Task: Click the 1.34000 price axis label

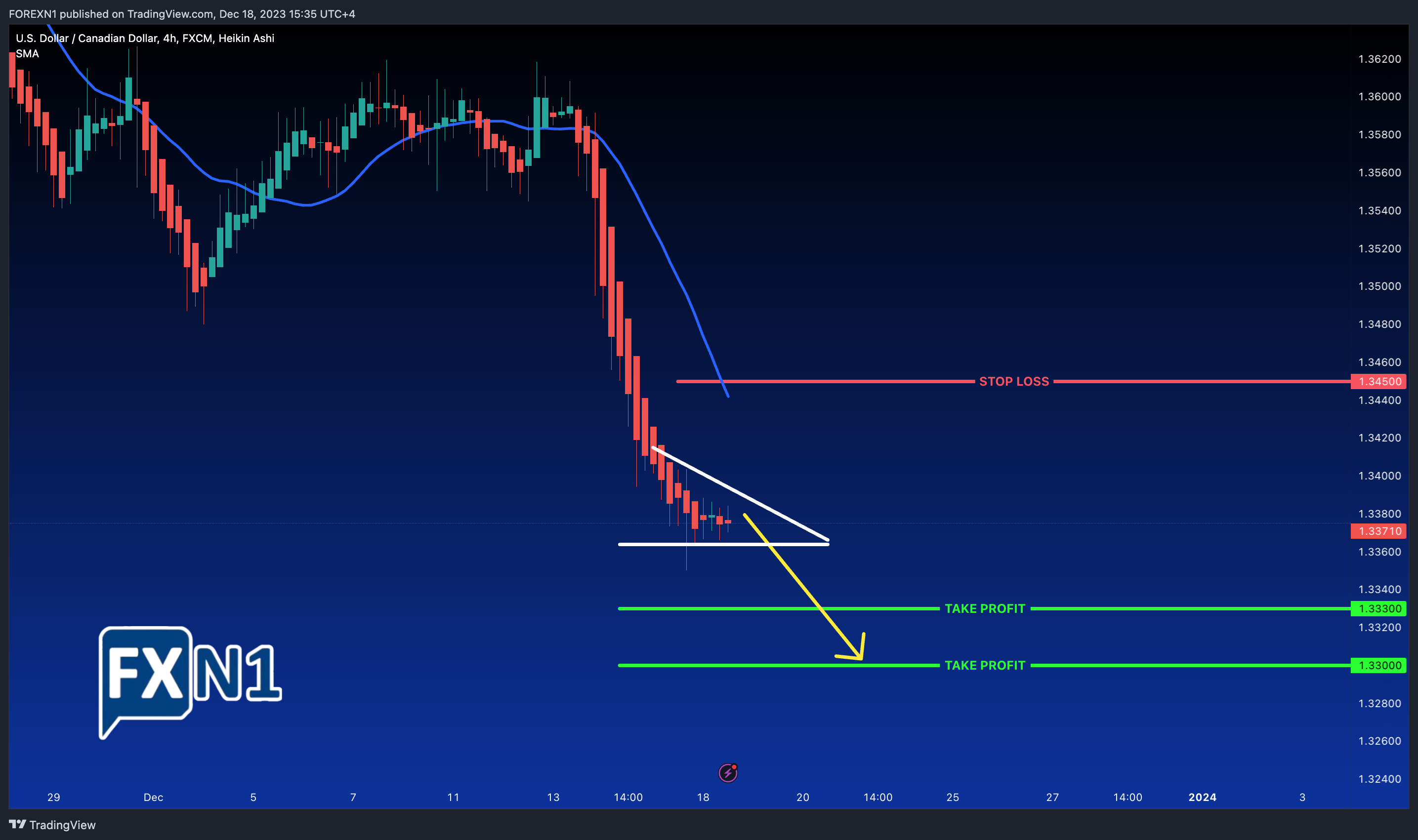Action: [x=1379, y=476]
